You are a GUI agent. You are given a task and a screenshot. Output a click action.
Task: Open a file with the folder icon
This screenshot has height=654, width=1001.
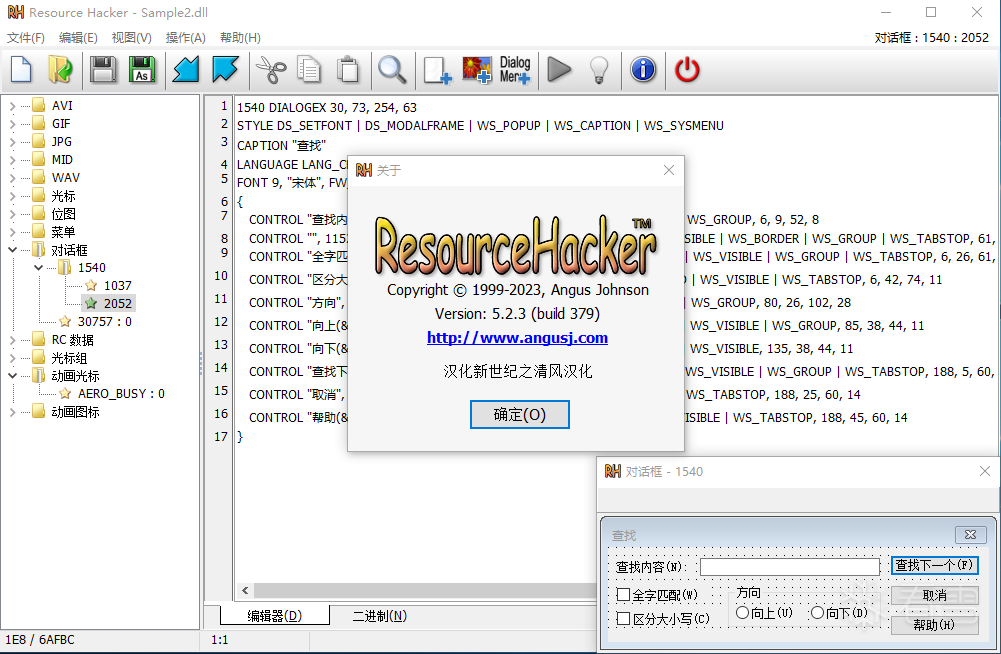click(60, 70)
